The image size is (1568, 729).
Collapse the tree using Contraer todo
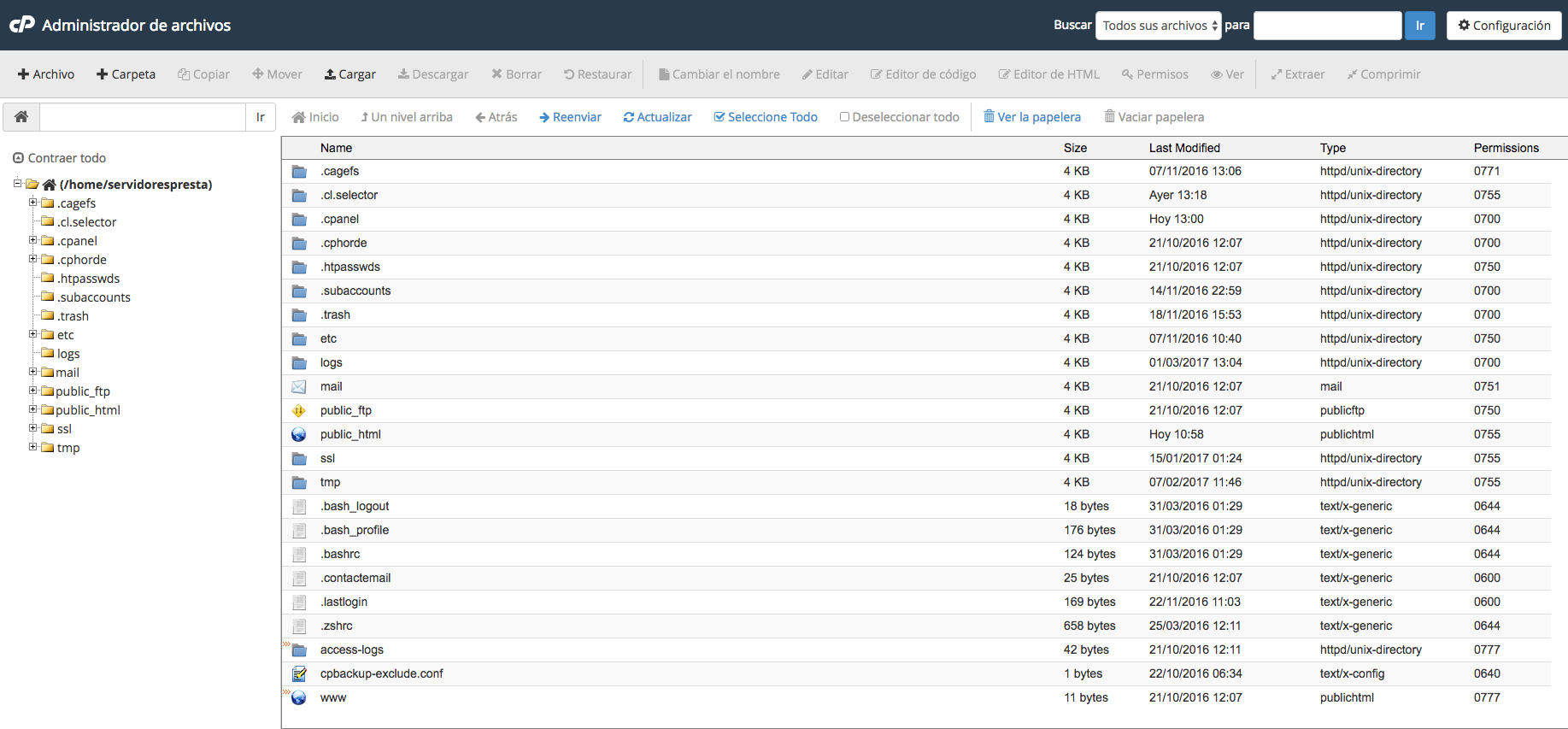[x=59, y=158]
